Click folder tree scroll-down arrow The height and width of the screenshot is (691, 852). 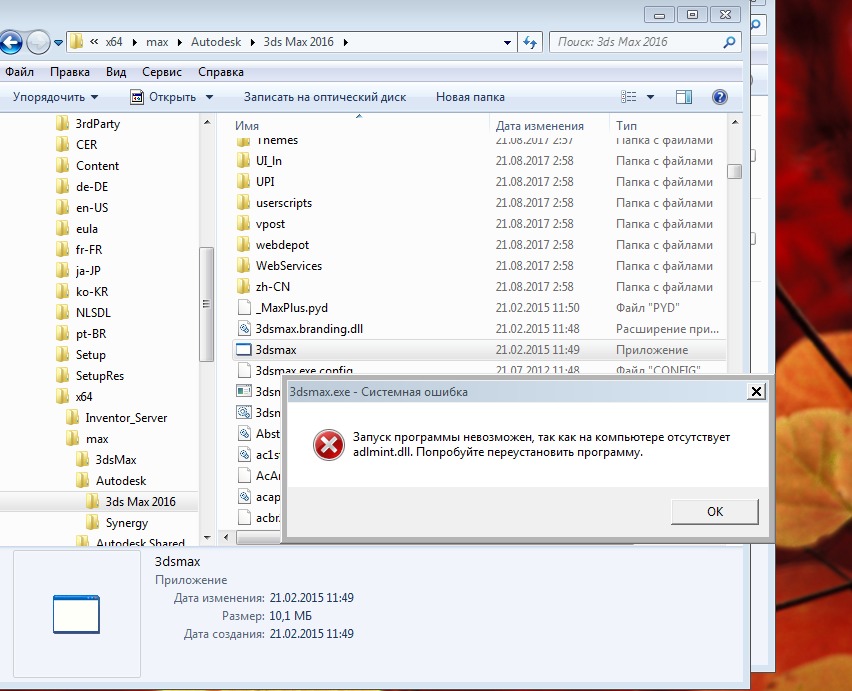coord(206,538)
